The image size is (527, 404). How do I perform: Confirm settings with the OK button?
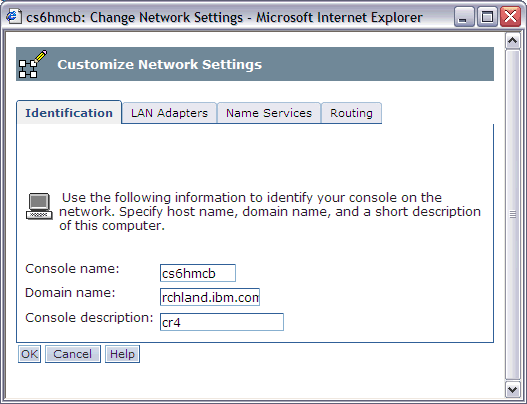(30, 354)
